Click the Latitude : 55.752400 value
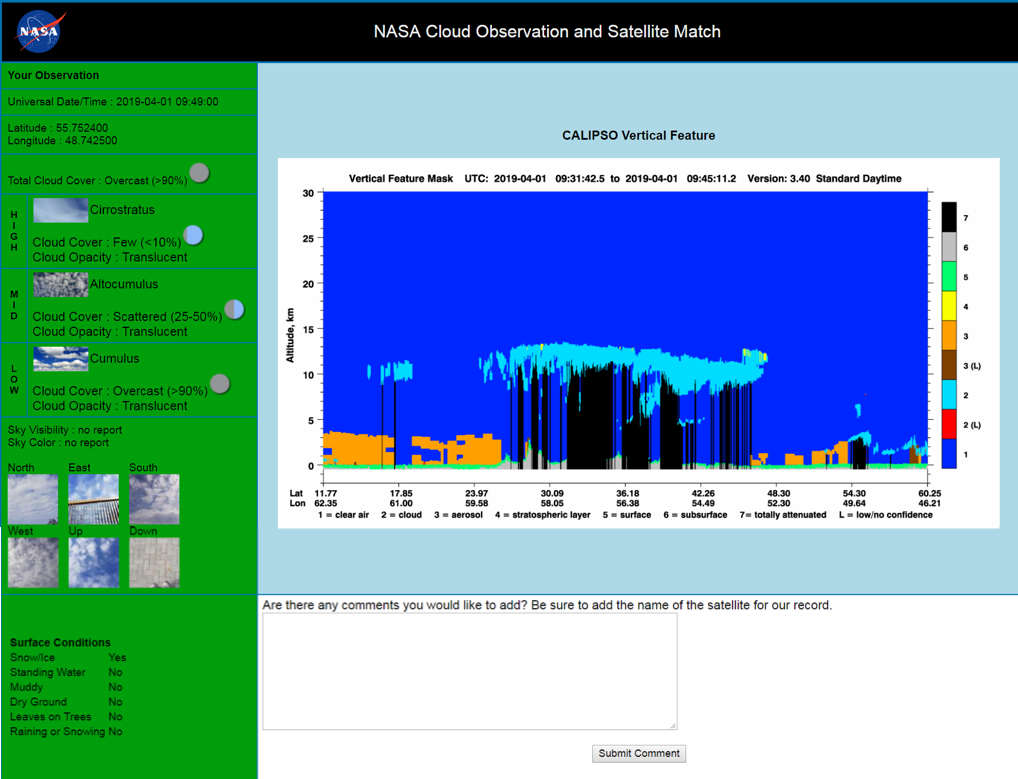This screenshot has width=1018, height=779. pyautogui.click(x=58, y=128)
